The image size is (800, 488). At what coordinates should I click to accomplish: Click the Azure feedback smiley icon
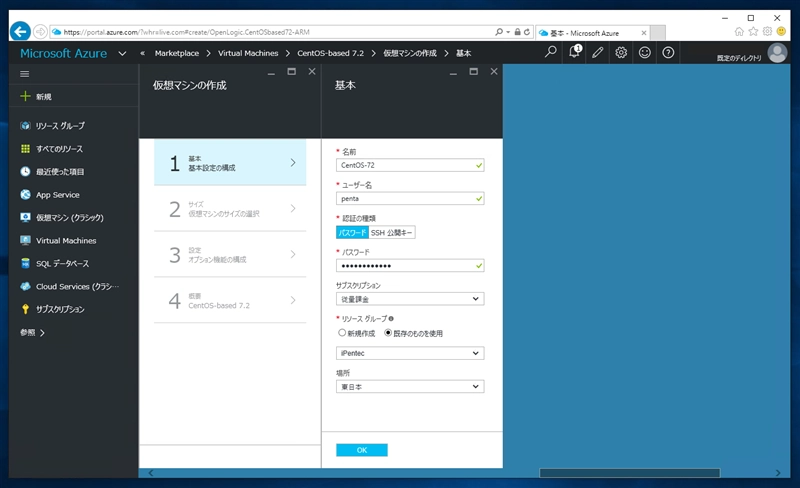click(644, 52)
